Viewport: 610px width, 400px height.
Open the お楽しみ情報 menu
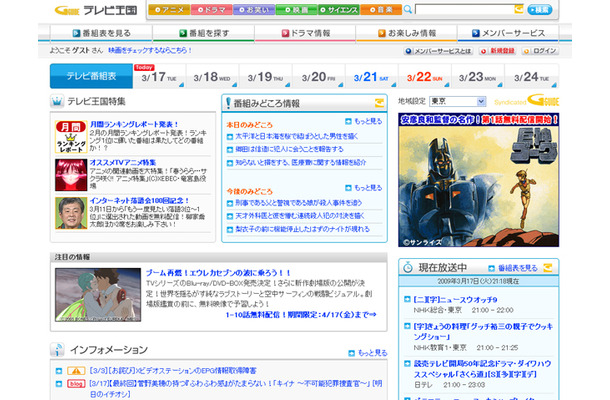pos(407,33)
